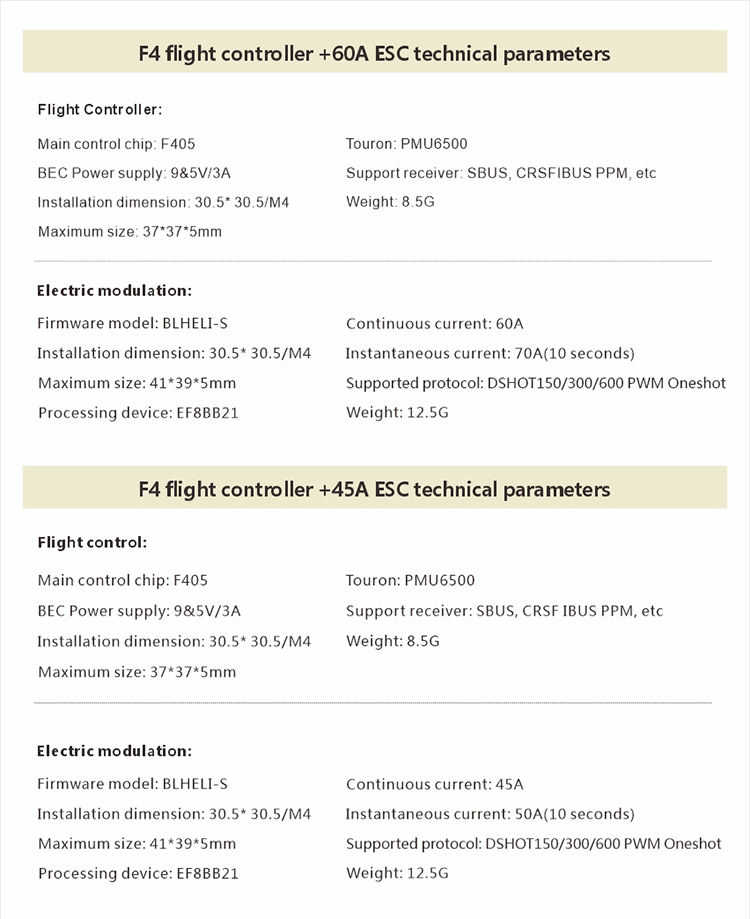Click the 45A section's "Electric modulation:" subheading
The width and height of the screenshot is (750, 919).
114,751
